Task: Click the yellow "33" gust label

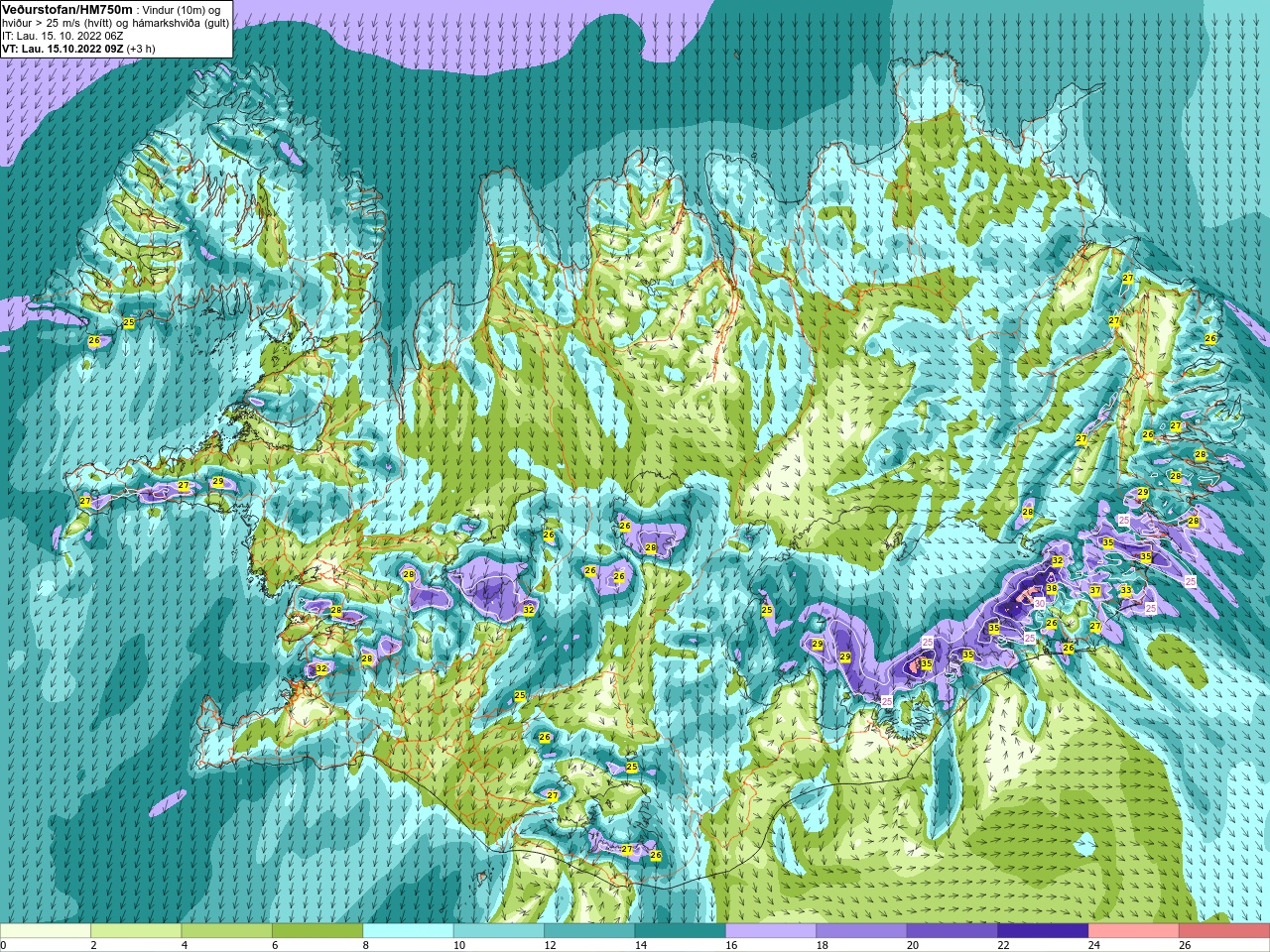Action: tap(1125, 591)
